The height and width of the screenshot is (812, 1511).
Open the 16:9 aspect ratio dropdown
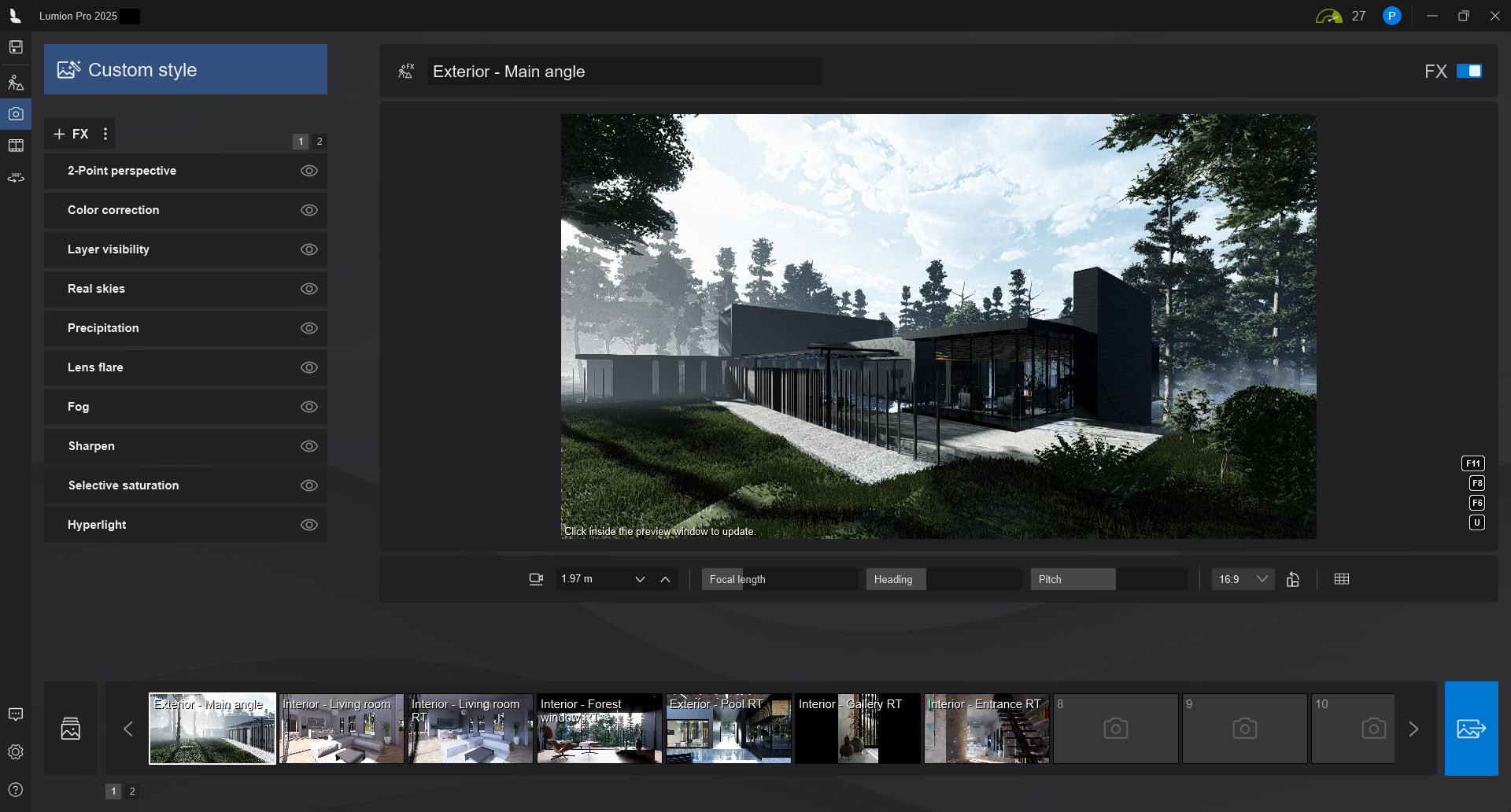click(x=1242, y=579)
